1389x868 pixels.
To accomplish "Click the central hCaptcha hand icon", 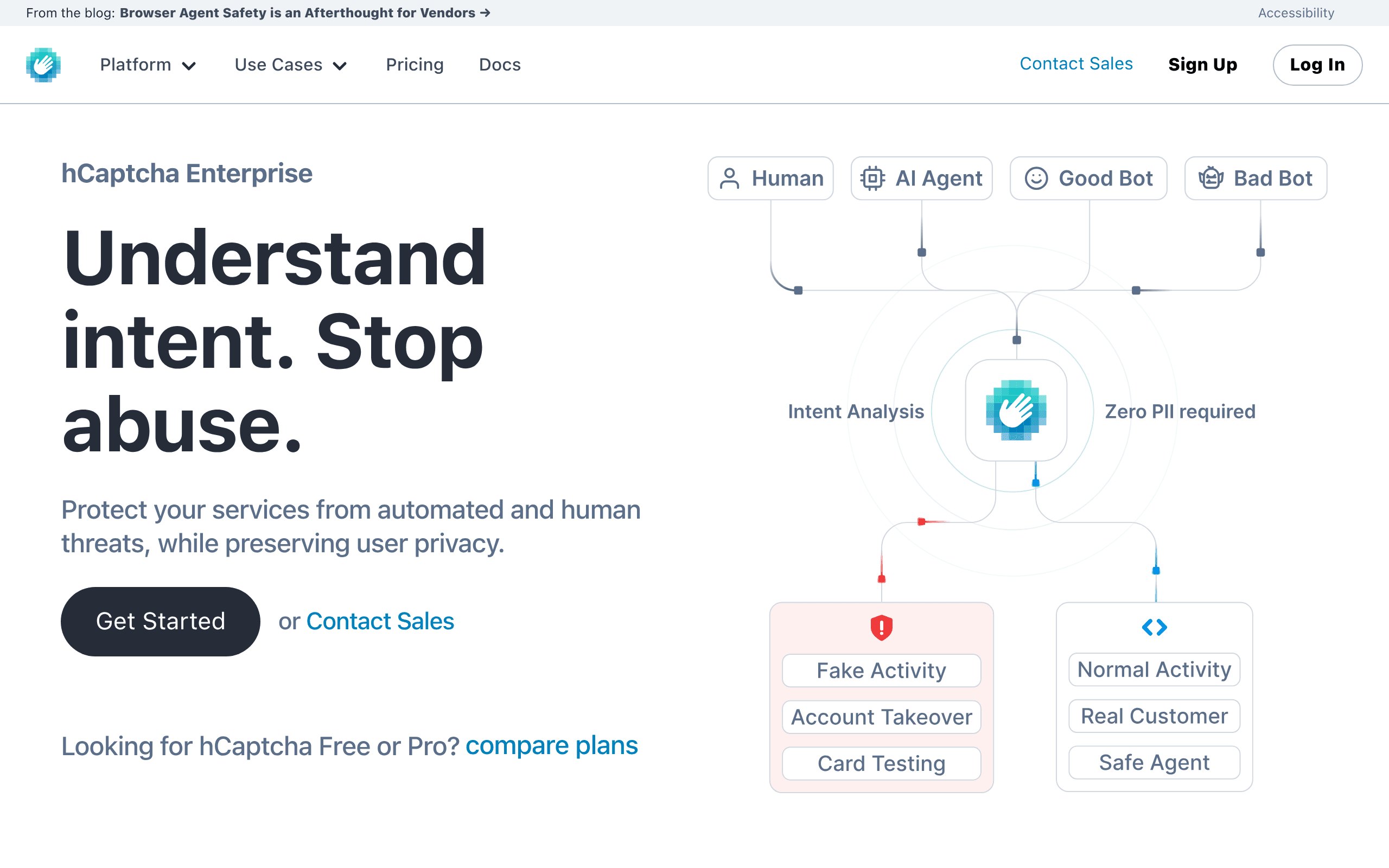I will tap(1016, 411).
